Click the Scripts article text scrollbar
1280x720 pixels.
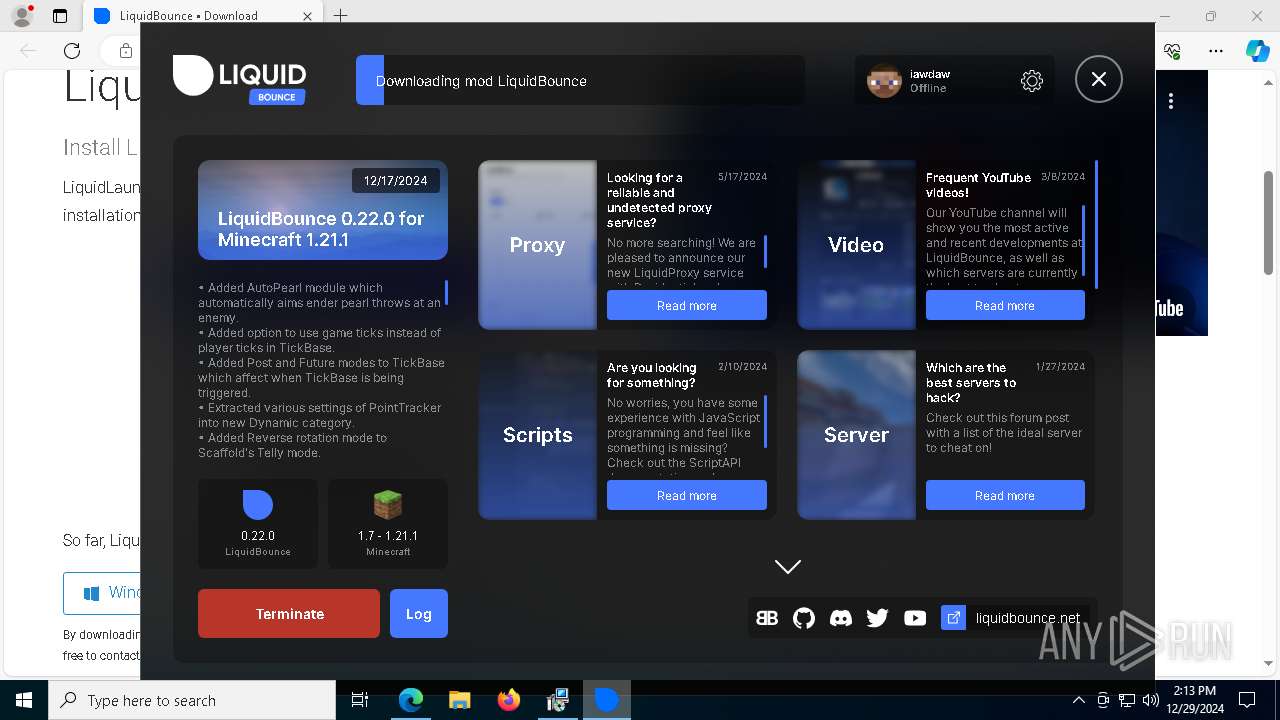pyautogui.click(x=765, y=421)
